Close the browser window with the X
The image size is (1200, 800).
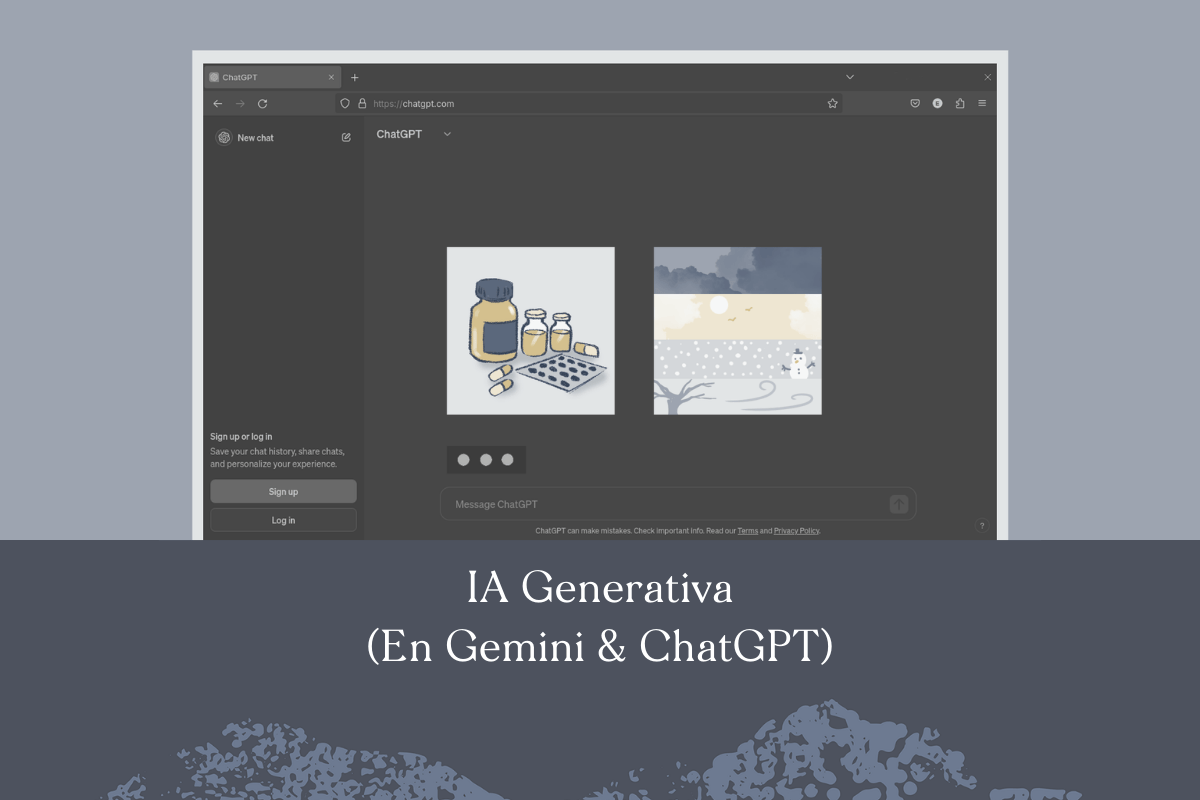[x=988, y=77]
